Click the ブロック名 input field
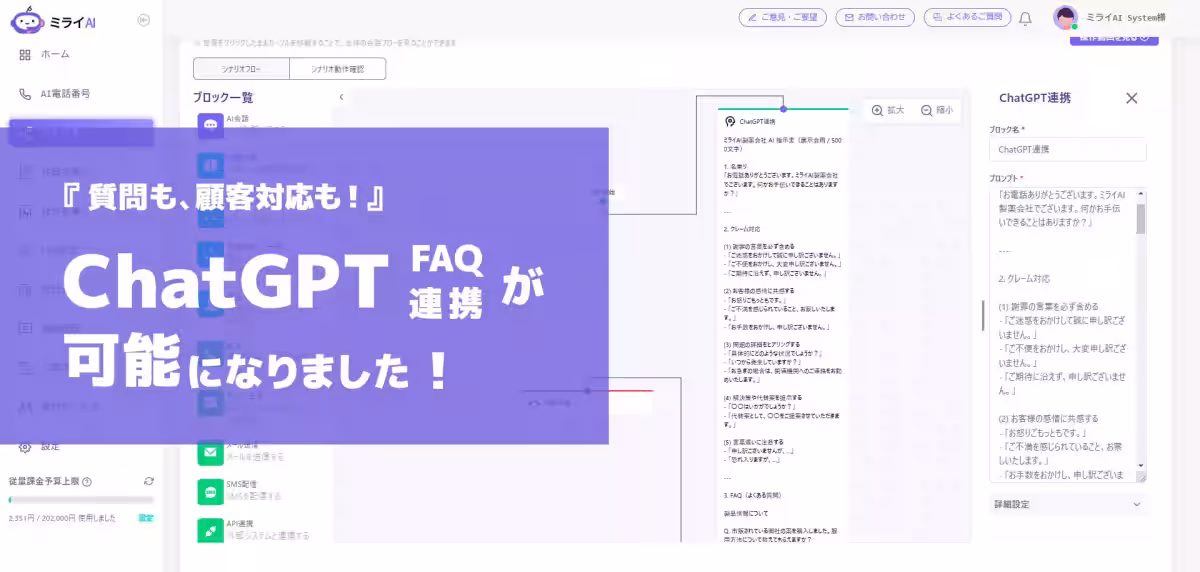1200x572 pixels. [1068, 149]
